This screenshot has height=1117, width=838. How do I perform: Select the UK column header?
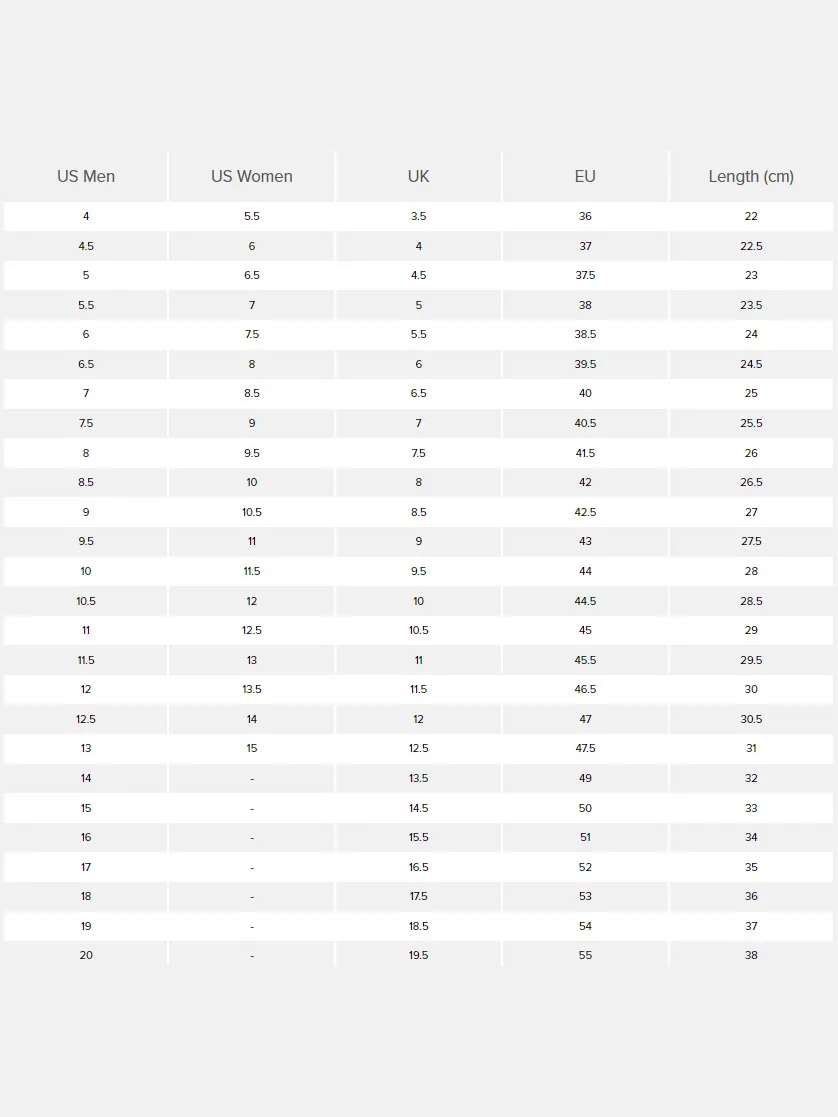click(x=418, y=177)
